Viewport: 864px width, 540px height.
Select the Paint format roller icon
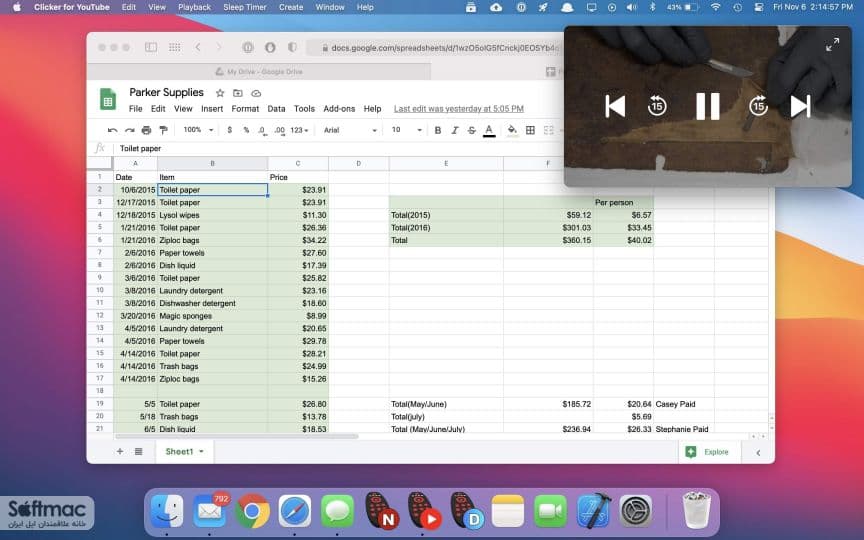click(163, 131)
